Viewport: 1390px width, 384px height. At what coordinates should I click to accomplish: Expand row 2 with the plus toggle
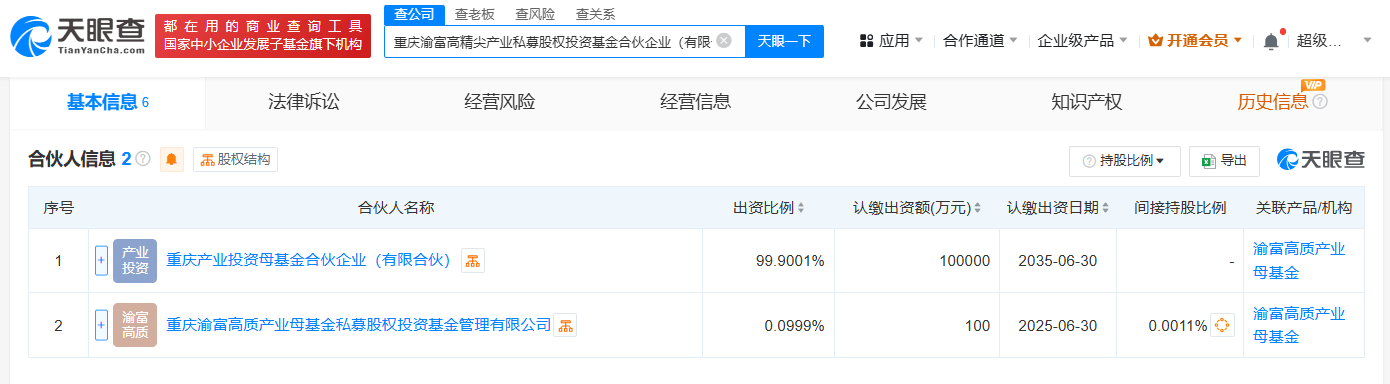[x=101, y=325]
